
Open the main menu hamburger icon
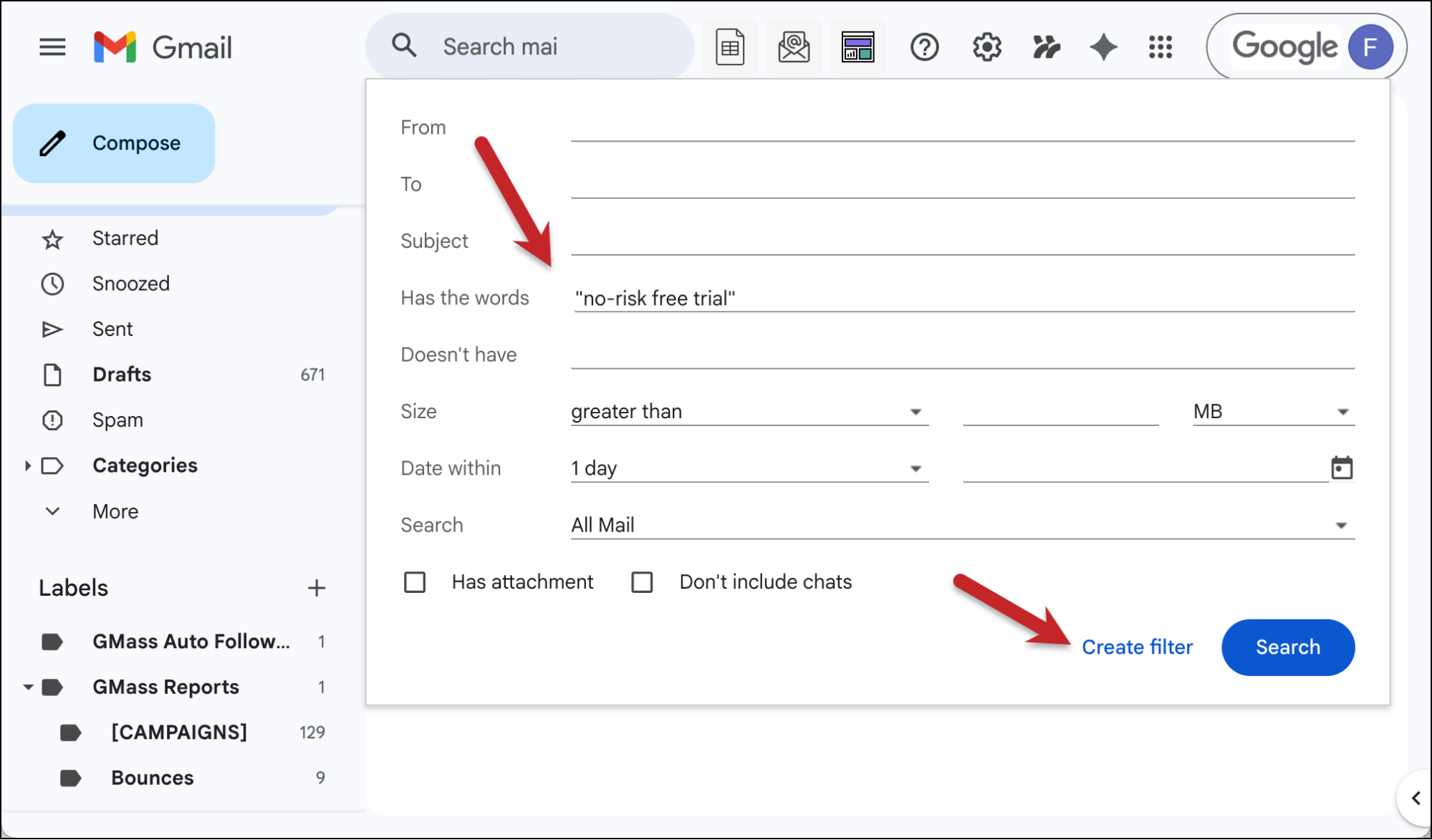52,47
